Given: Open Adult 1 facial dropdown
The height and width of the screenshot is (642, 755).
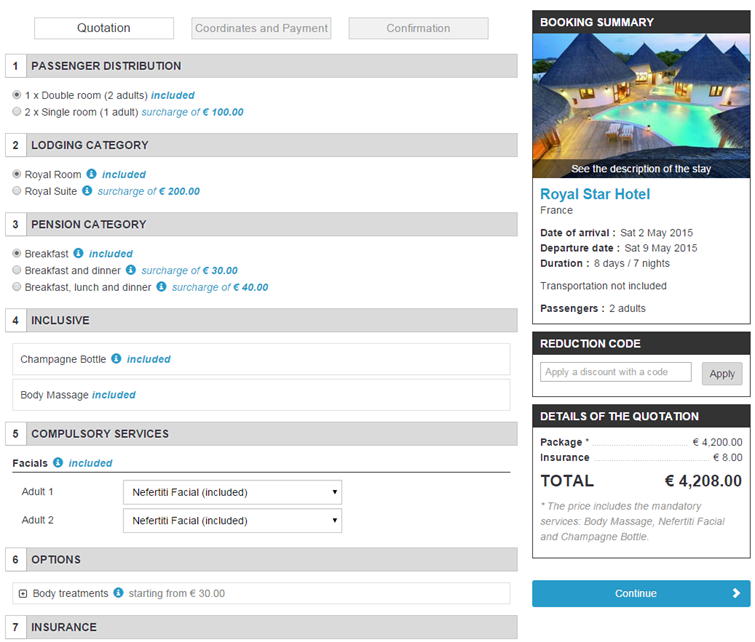Looking at the screenshot, I should pyautogui.click(x=232, y=492).
